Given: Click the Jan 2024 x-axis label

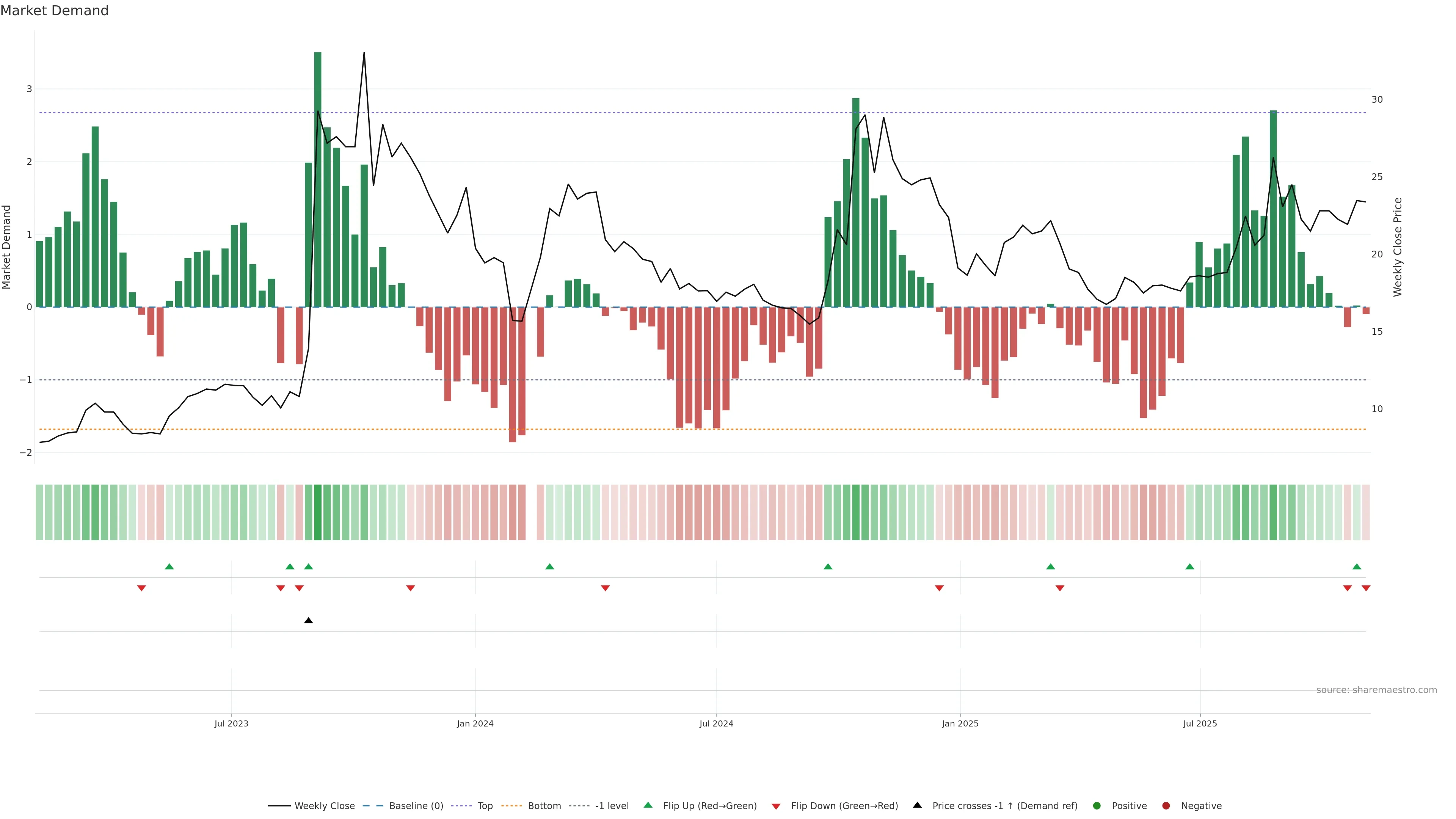Looking at the screenshot, I should click(x=475, y=723).
